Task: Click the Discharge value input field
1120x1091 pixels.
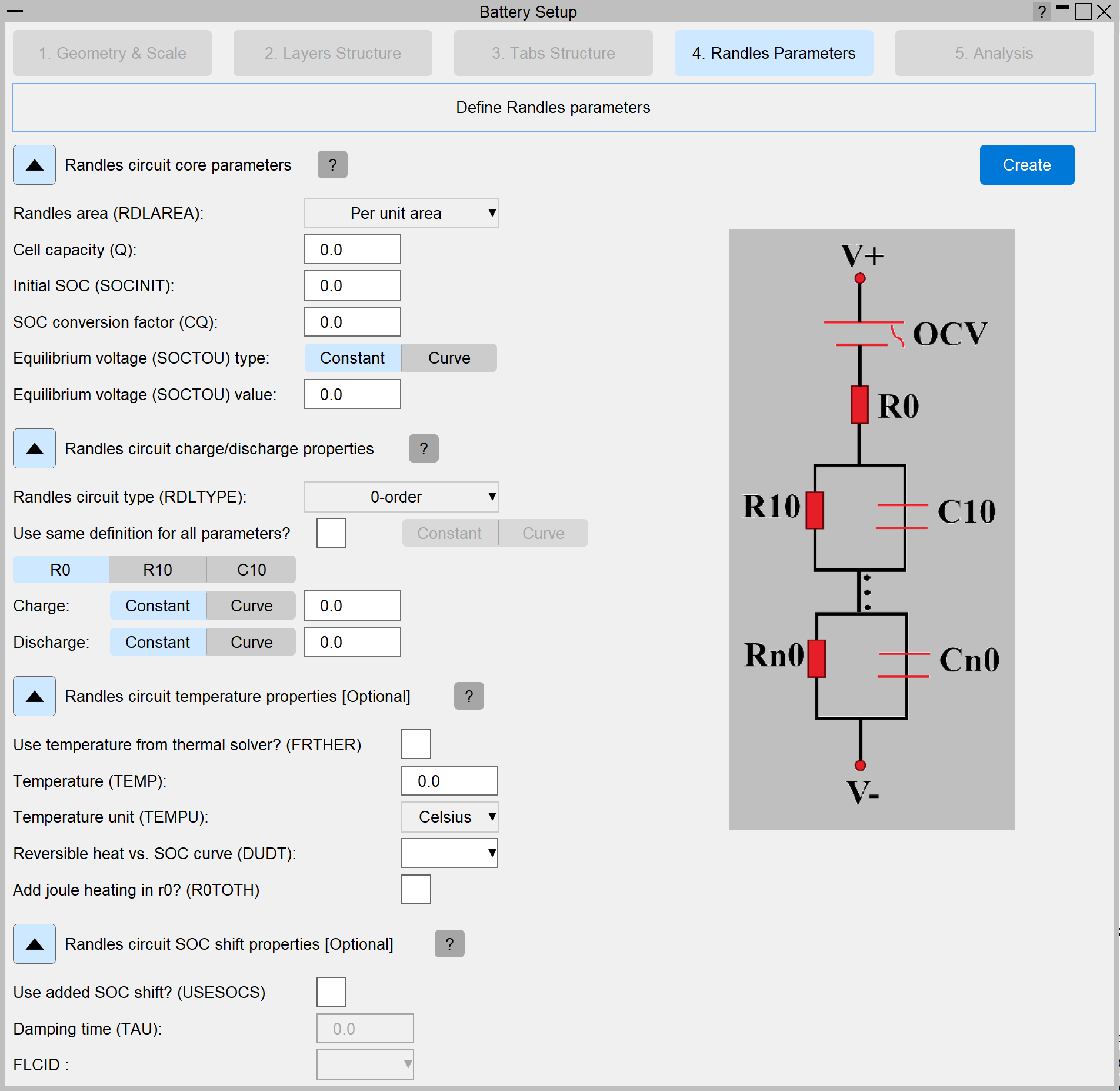Action: 352,642
